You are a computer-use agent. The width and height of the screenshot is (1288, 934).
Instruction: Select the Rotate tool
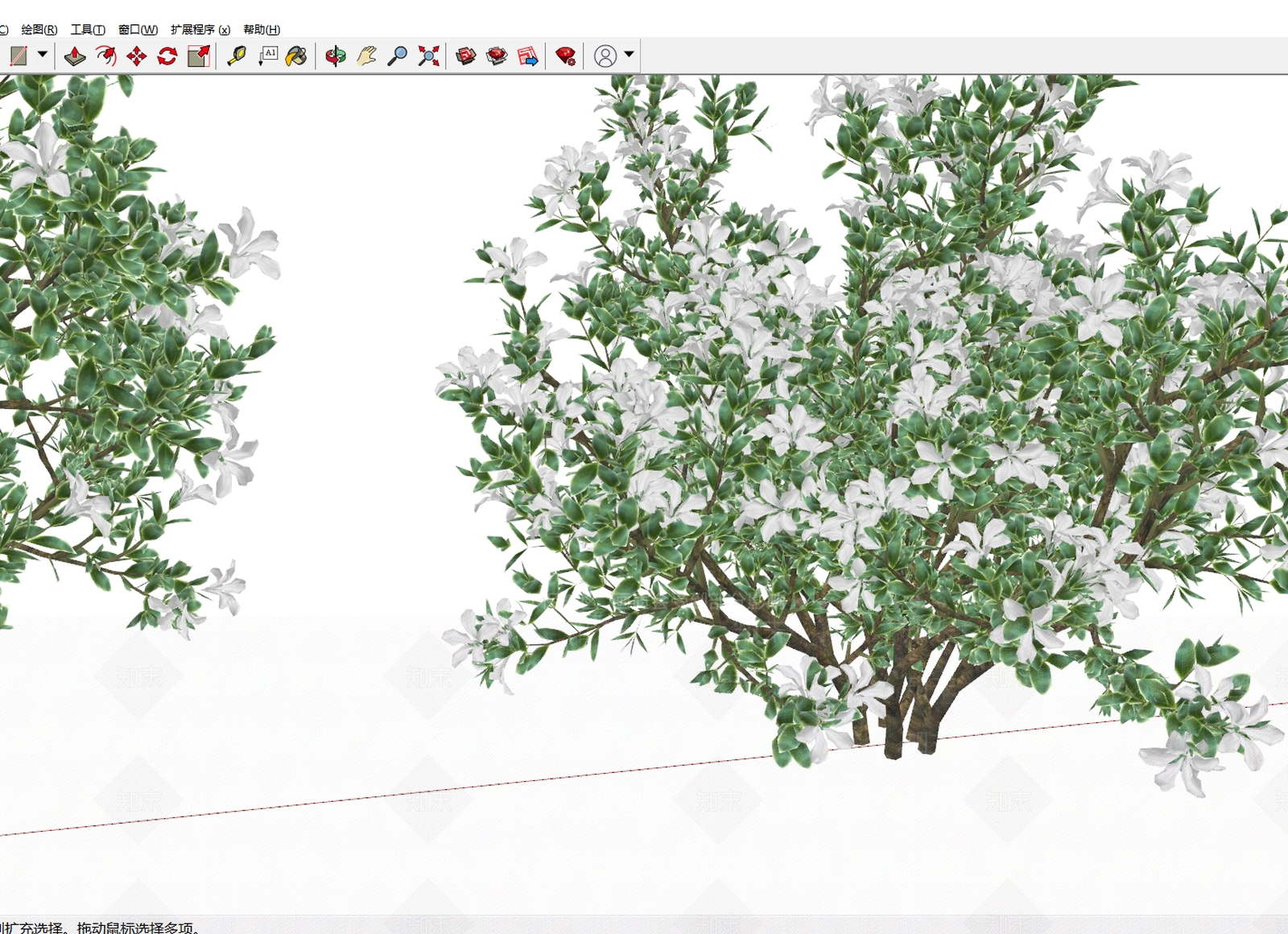pyautogui.click(x=167, y=56)
